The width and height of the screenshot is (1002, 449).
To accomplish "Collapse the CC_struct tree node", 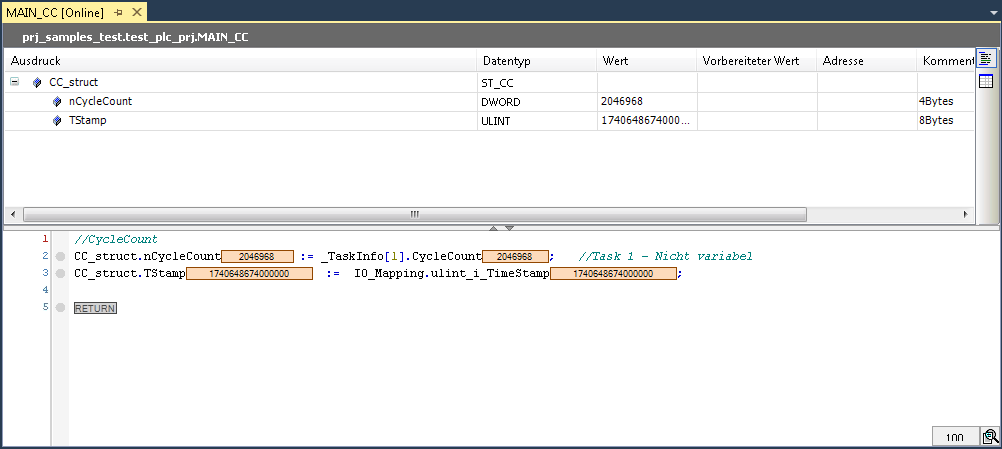I will 14,82.
